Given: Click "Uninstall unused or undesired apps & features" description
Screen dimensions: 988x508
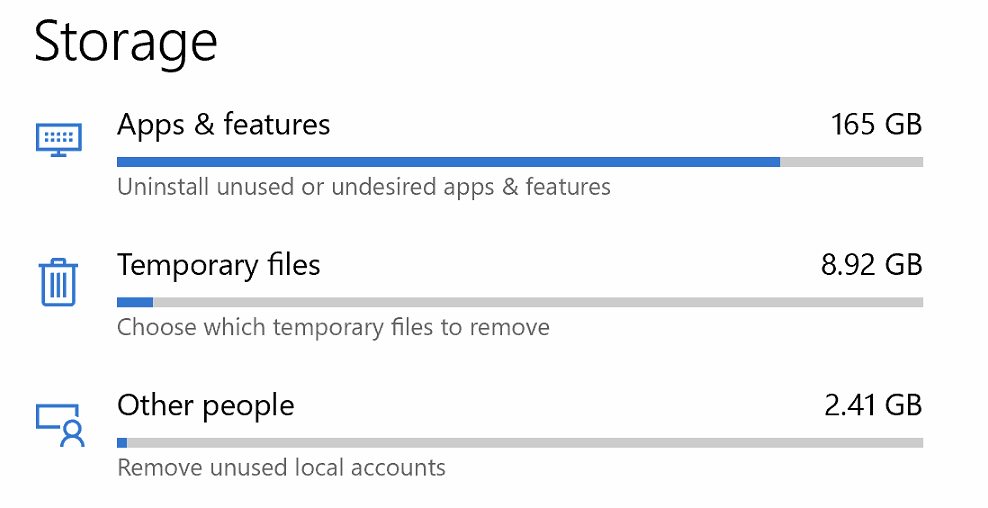Looking at the screenshot, I should click(363, 187).
